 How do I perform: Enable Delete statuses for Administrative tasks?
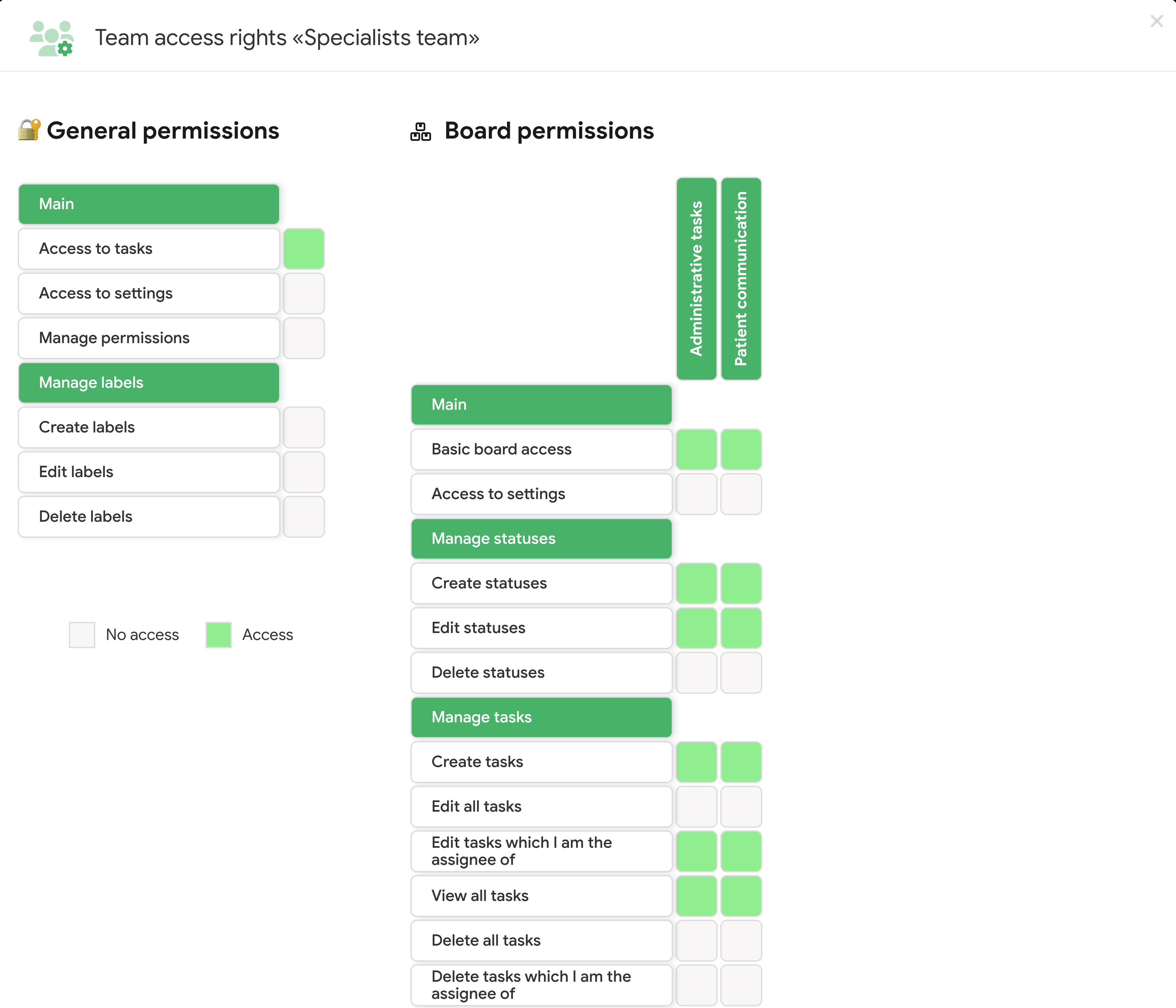[x=696, y=672]
